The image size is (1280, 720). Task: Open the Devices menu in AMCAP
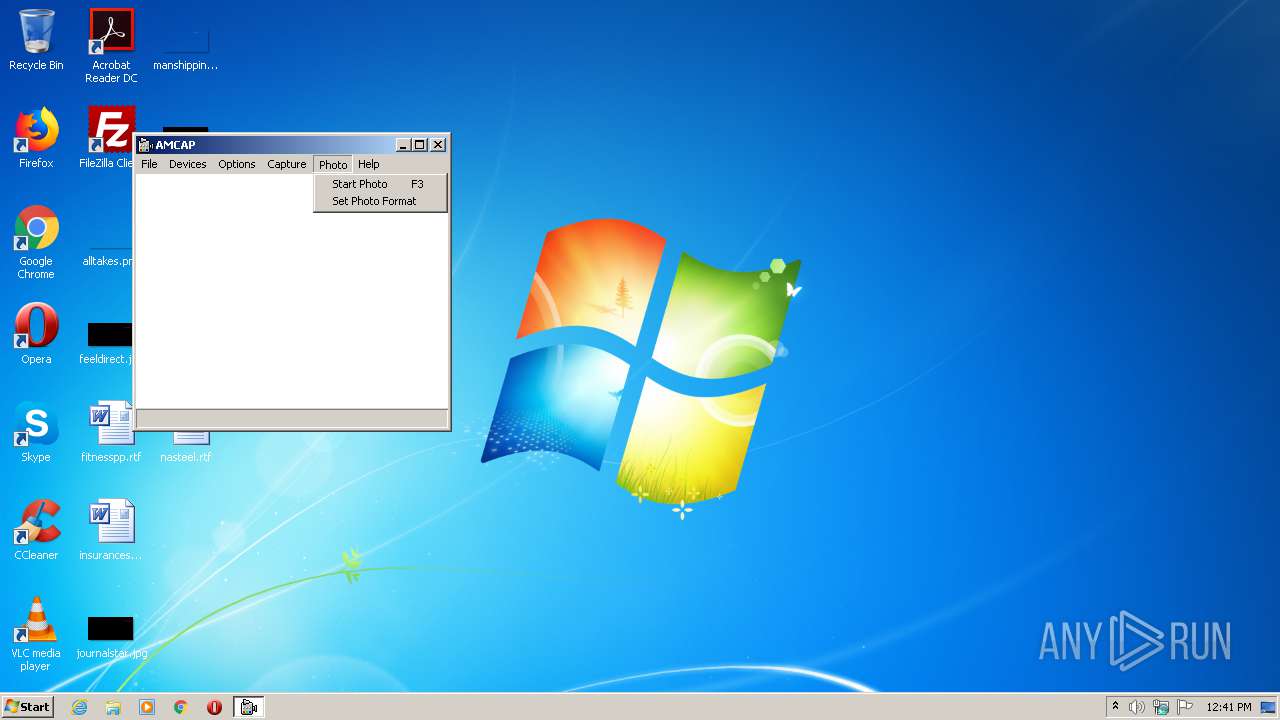[187, 164]
